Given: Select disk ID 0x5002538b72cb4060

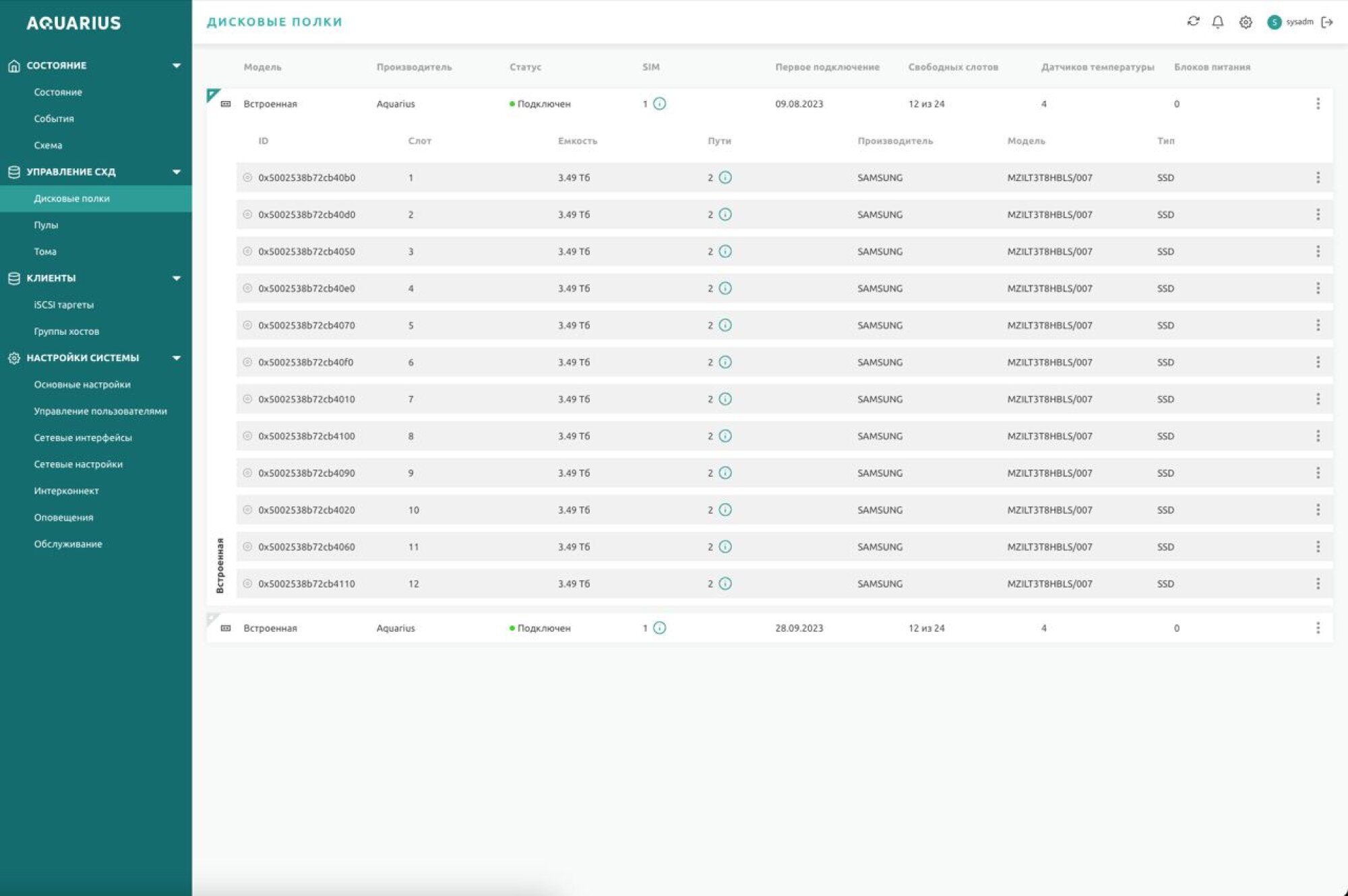Looking at the screenshot, I should [x=307, y=547].
